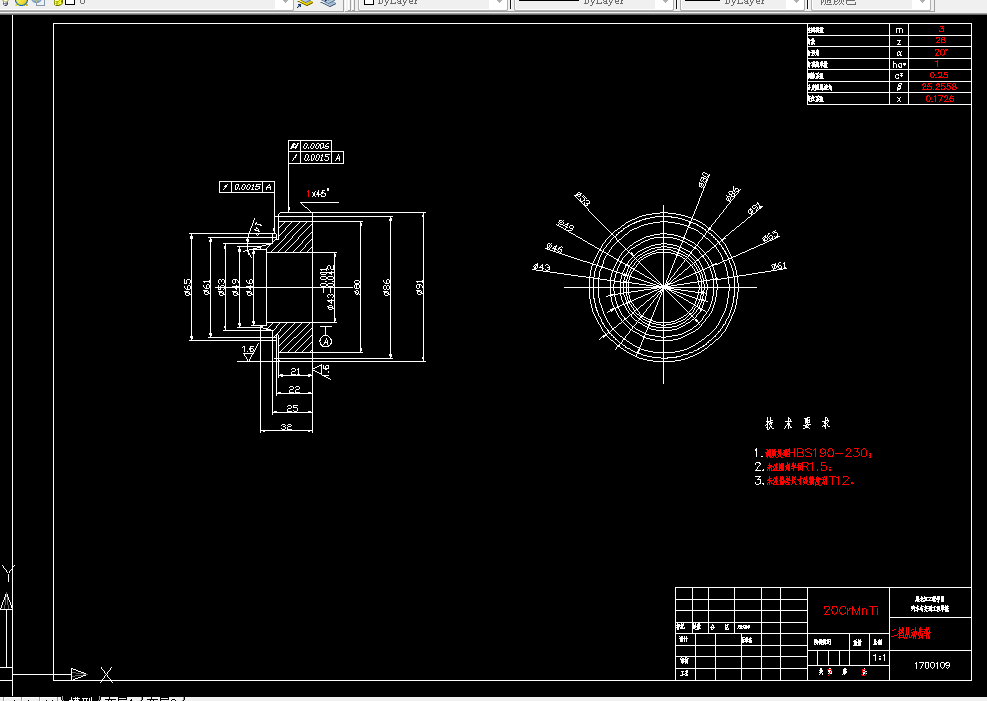Select the ø46 leader in circular view

point(554,248)
